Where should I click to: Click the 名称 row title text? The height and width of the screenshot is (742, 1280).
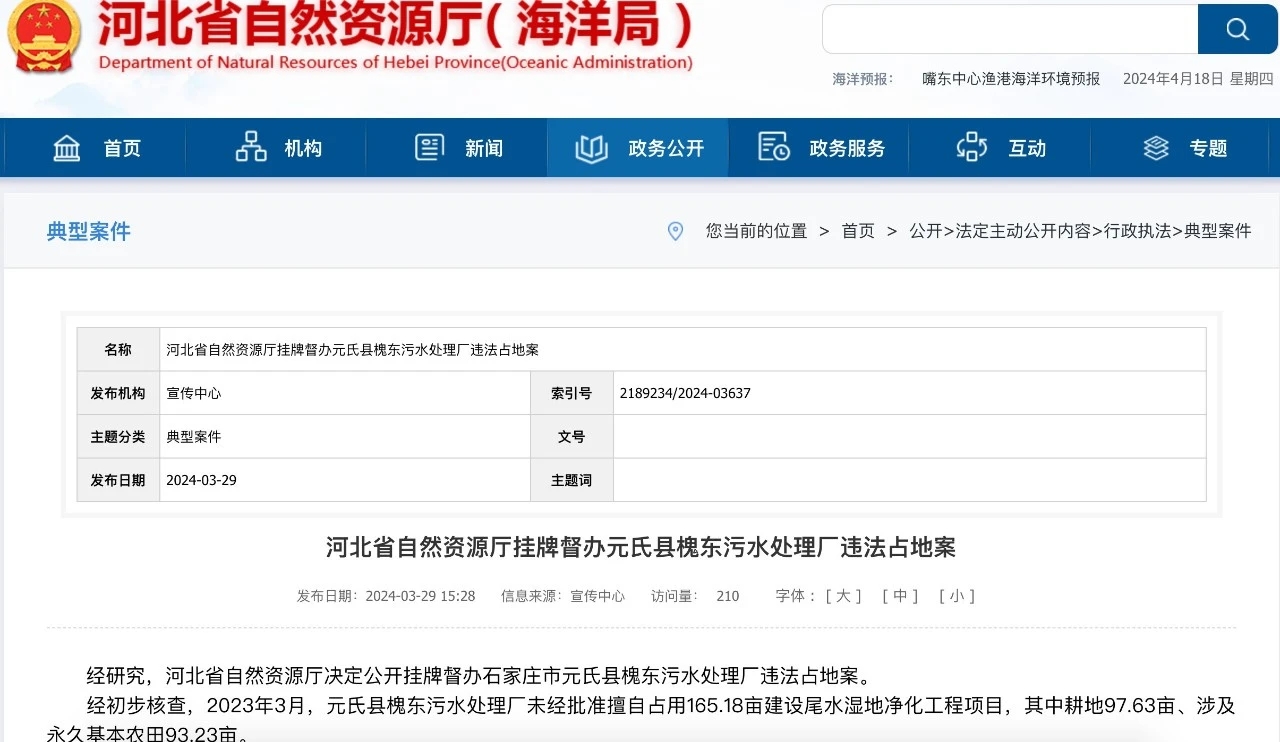[x=352, y=350]
